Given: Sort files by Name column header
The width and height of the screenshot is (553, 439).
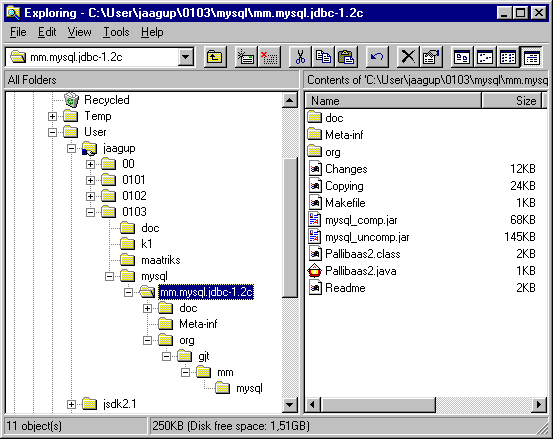Looking at the screenshot, I should [x=393, y=101].
